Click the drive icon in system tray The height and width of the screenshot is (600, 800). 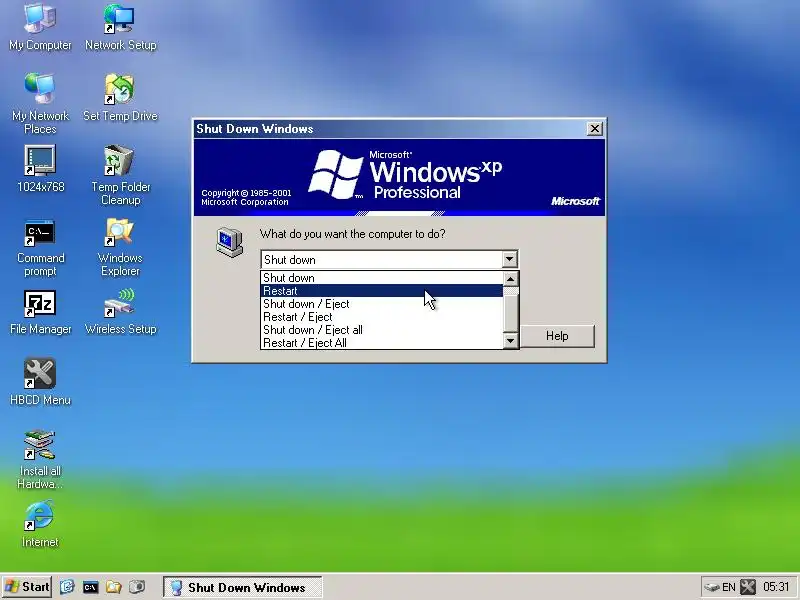click(x=712, y=587)
